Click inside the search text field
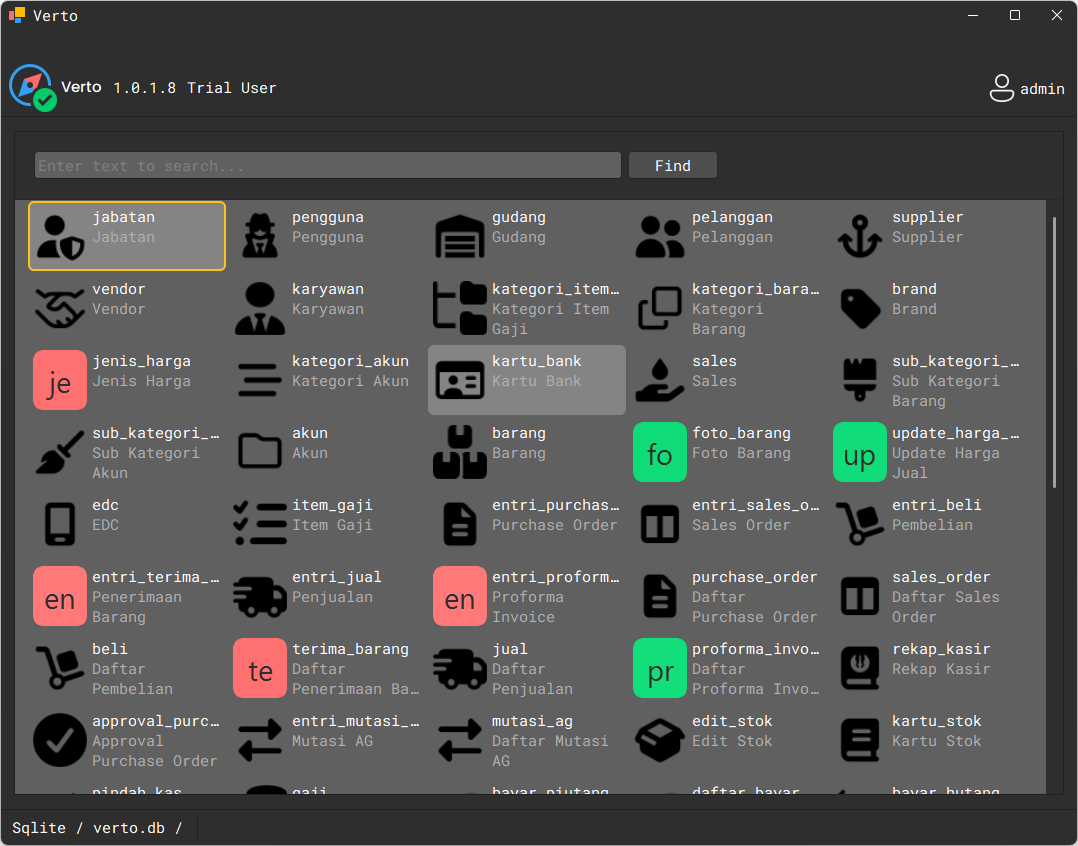Screen dimensions: 1078x846 click(x=327, y=165)
